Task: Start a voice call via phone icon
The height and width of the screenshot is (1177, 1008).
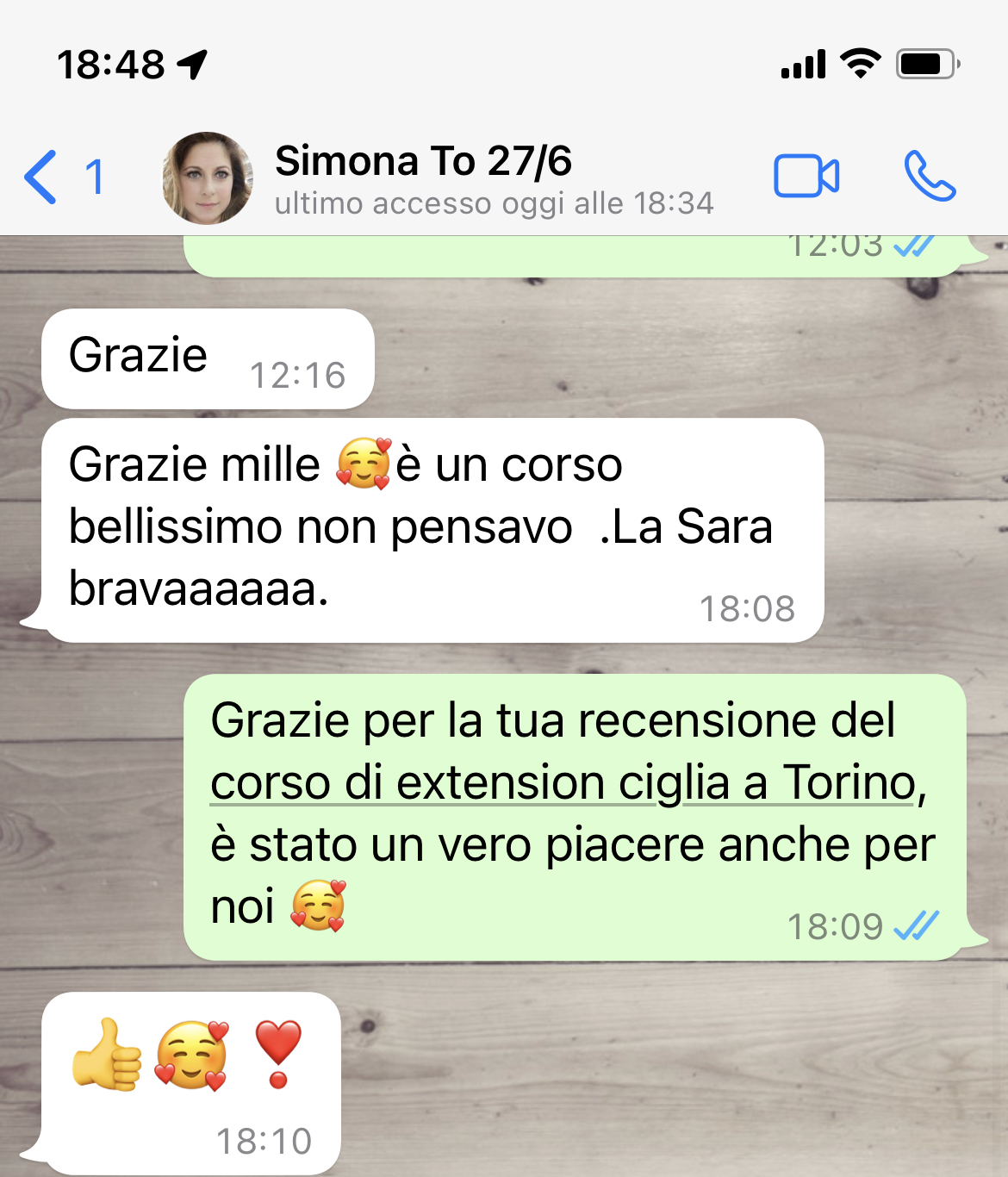Action: tap(930, 177)
